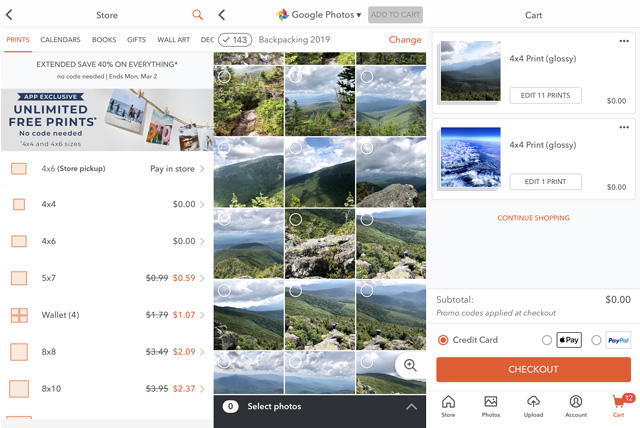Select the forest trail photo circle
Image resolution: width=640 pixels, height=428 pixels.
pos(224,76)
